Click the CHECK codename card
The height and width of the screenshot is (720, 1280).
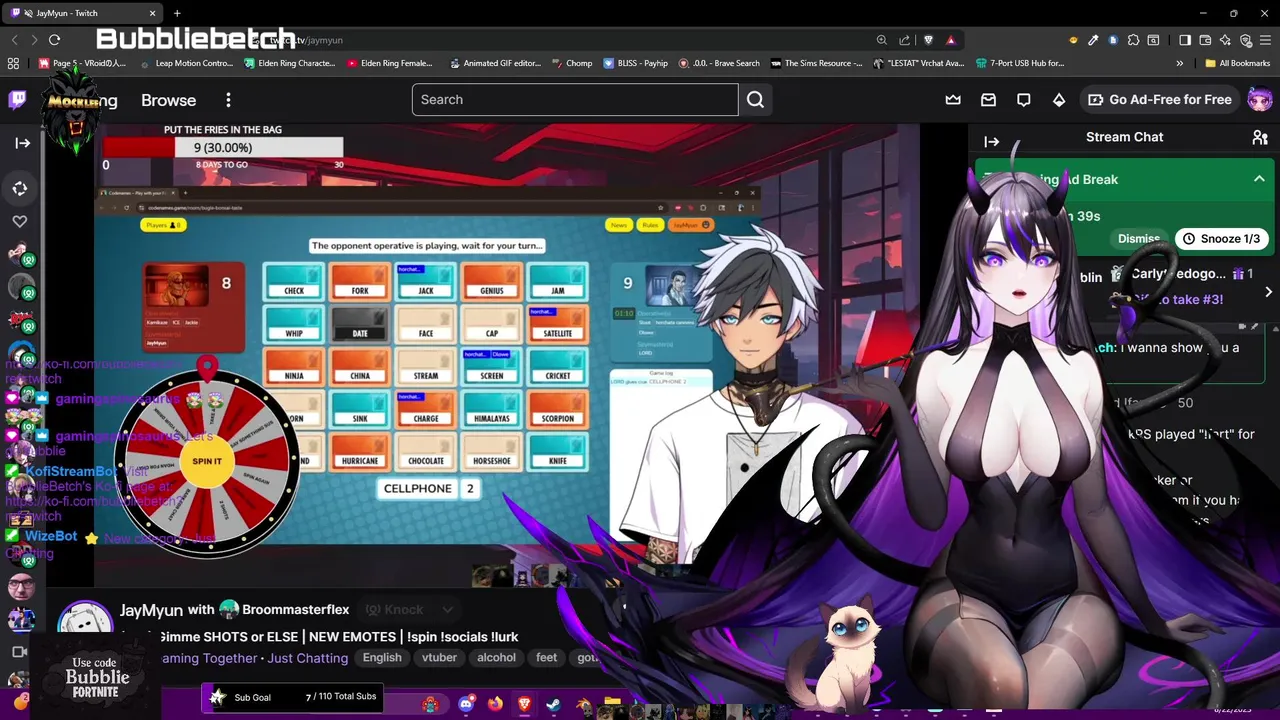tap(294, 281)
